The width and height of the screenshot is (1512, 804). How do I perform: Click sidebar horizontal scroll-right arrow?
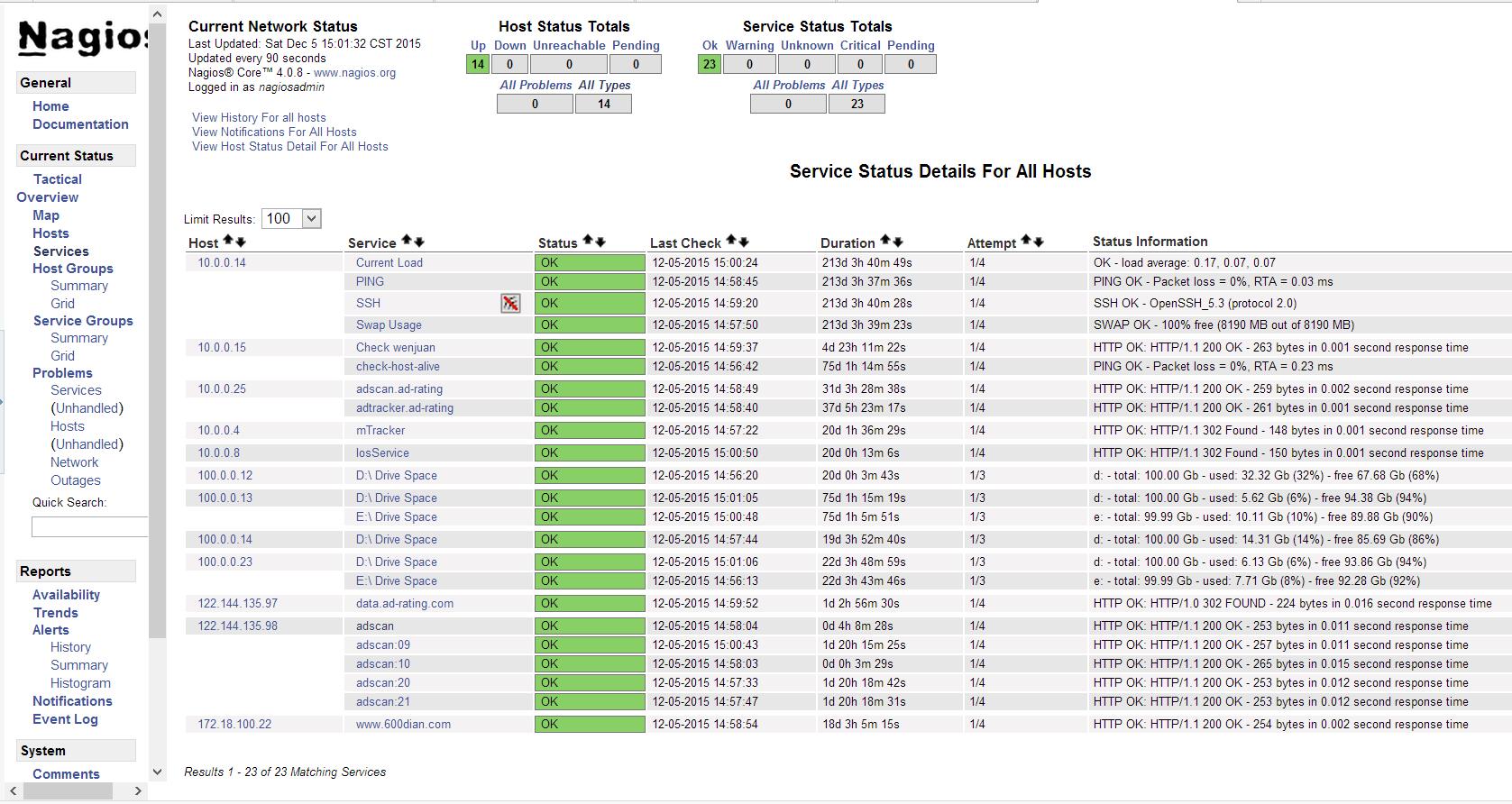tap(138, 791)
